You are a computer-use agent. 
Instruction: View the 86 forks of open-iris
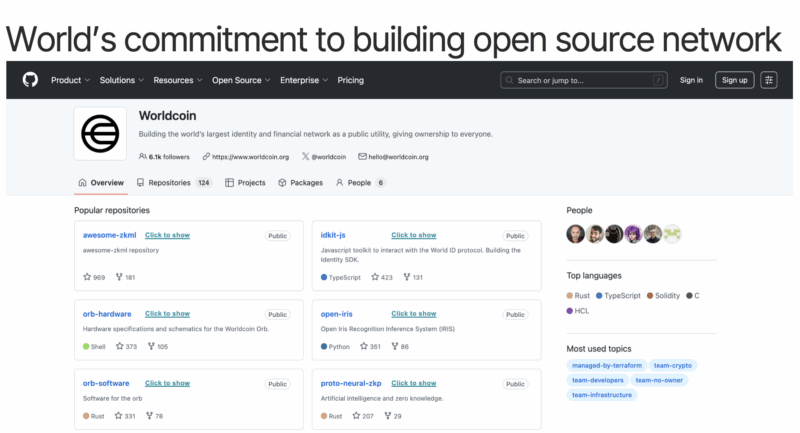tap(400, 346)
